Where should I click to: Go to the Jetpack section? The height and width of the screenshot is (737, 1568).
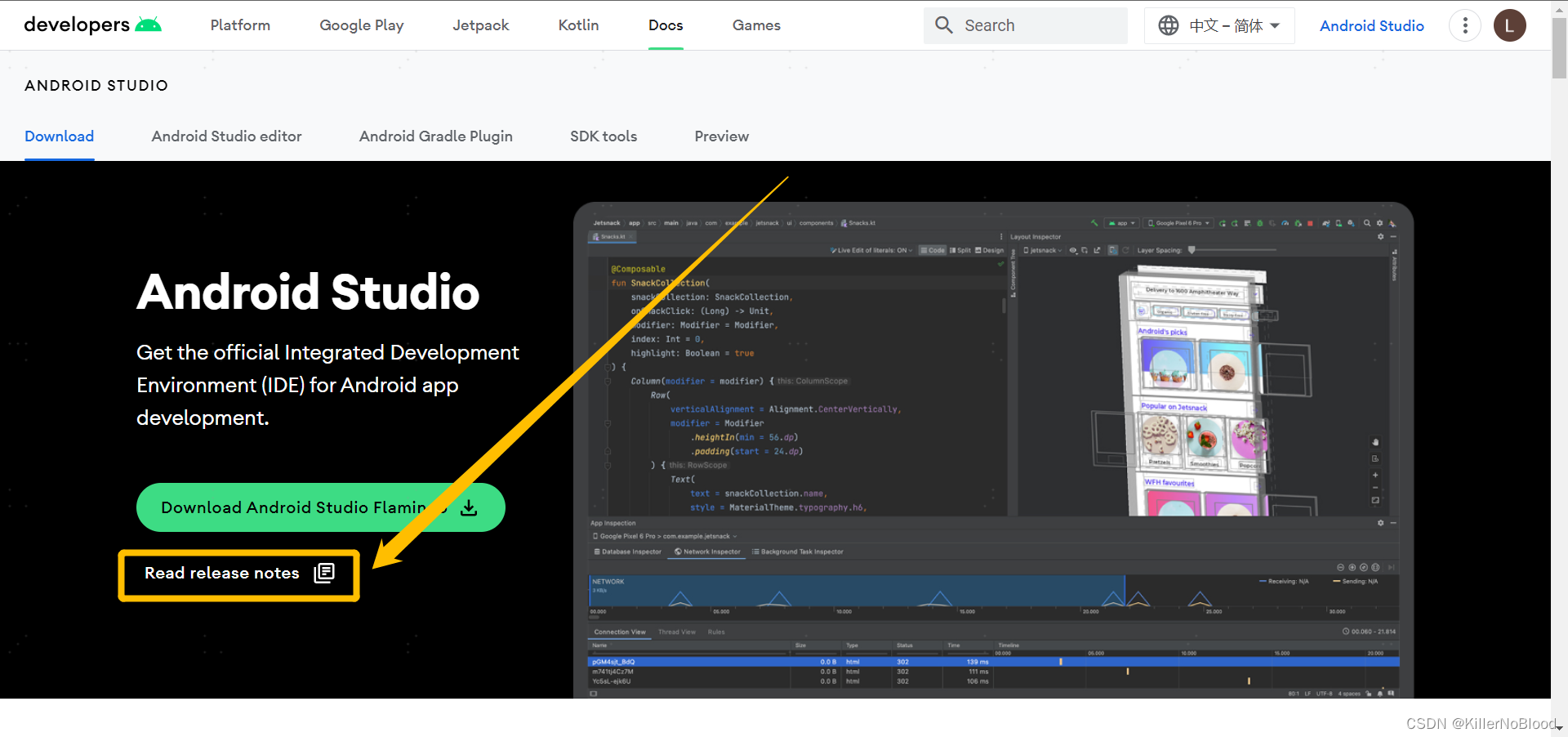point(481,25)
